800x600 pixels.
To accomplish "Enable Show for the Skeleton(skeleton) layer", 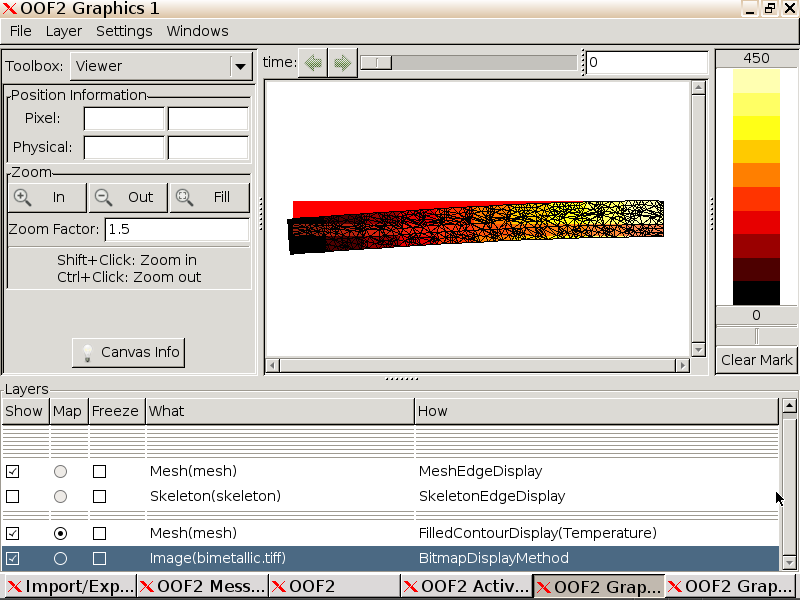I will point(11,496).
